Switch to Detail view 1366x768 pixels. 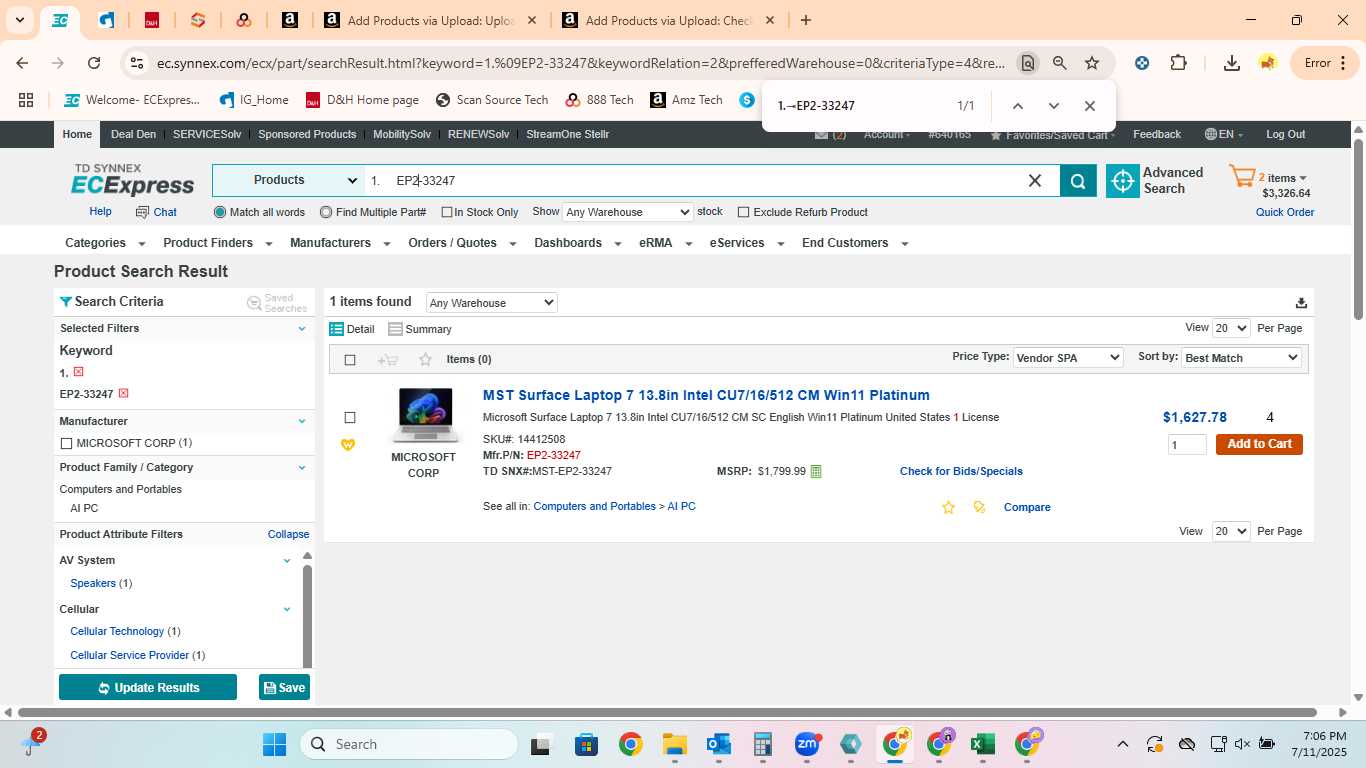352,329
